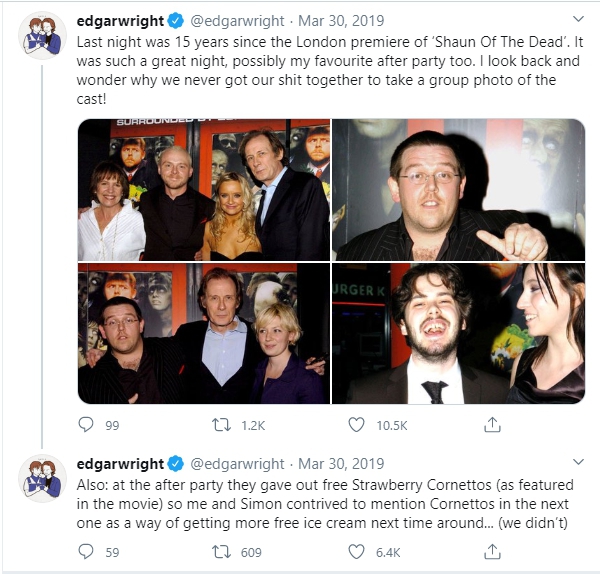View the bottom-left photo of three people
Image resolution: width=600 pixels, height=574 pixels.
point(203,334)
